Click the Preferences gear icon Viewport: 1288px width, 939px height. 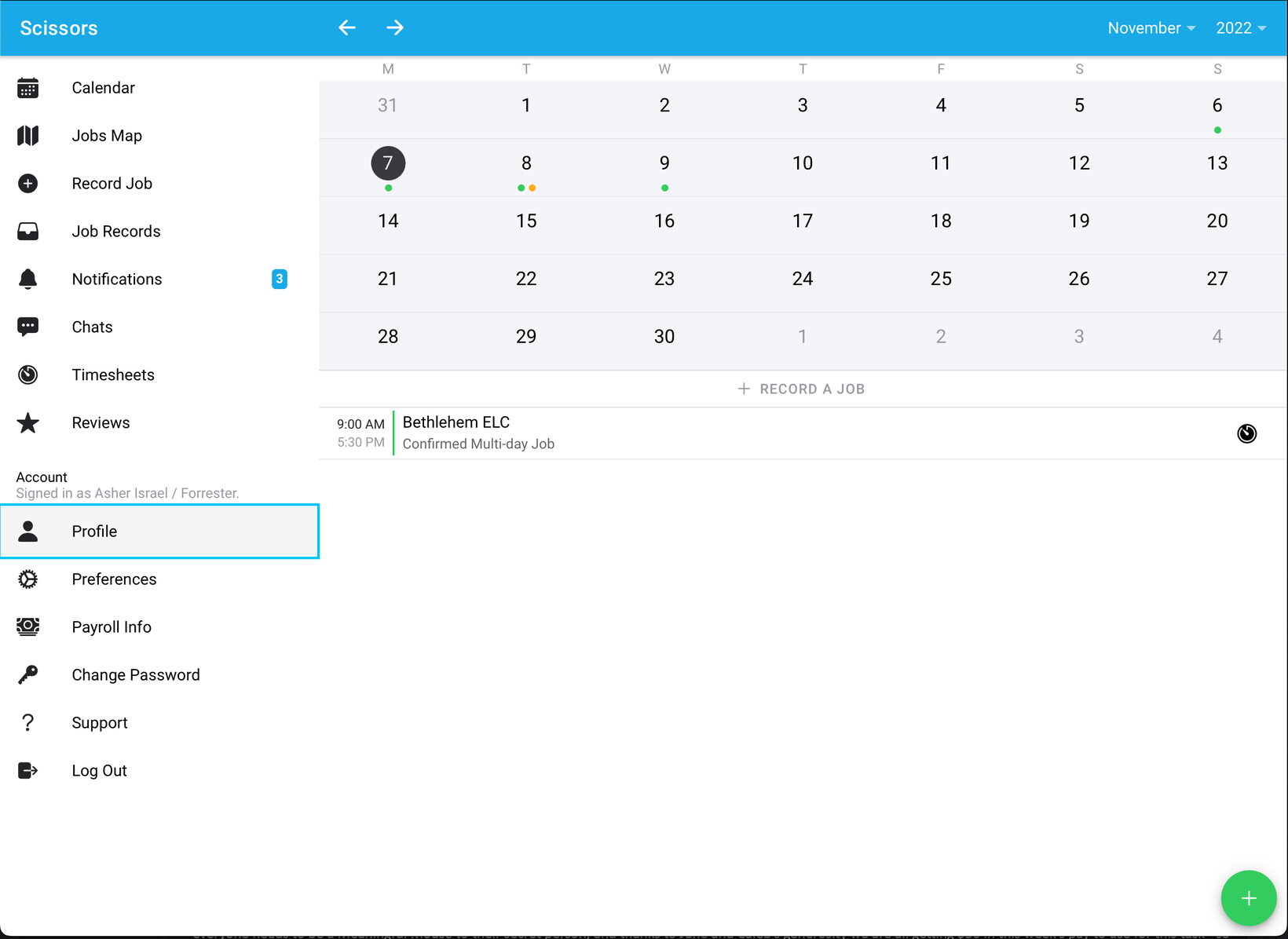coord(28,579)
